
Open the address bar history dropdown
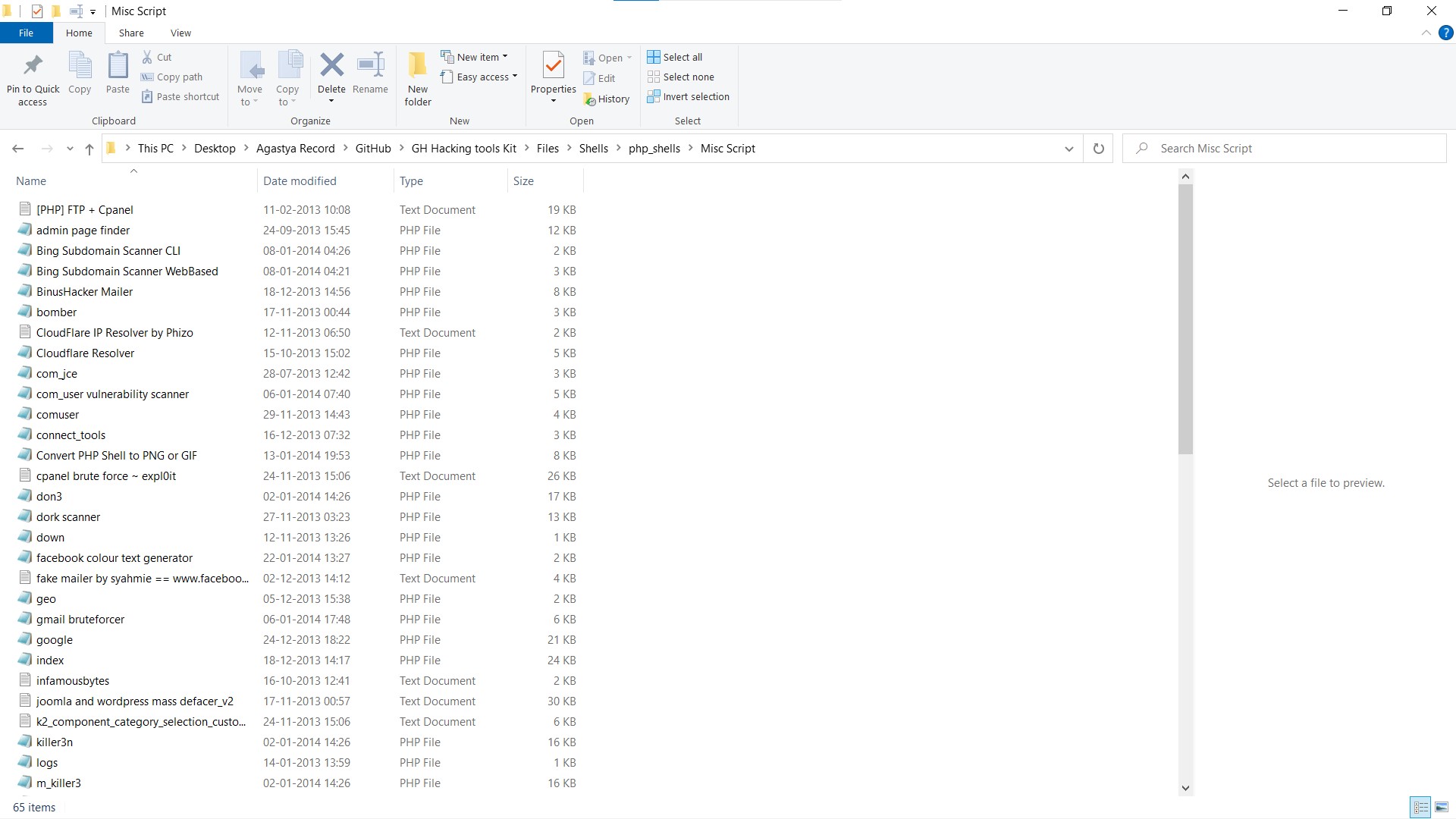(1068, 148)
